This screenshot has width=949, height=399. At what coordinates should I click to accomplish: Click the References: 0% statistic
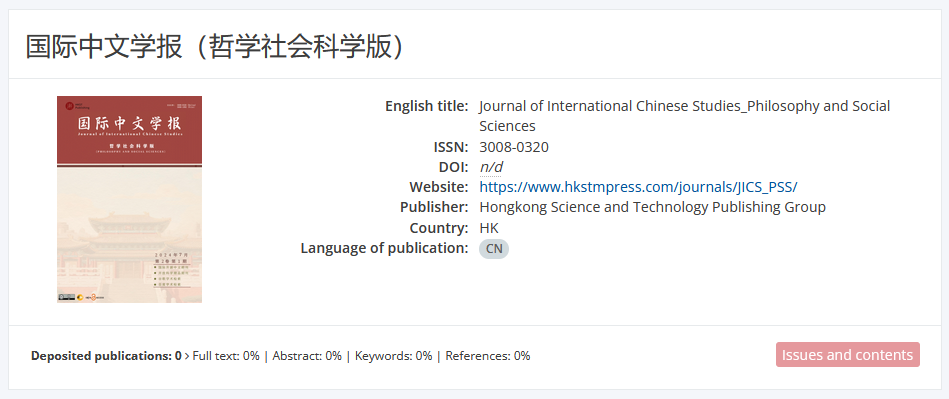(488, 356)
